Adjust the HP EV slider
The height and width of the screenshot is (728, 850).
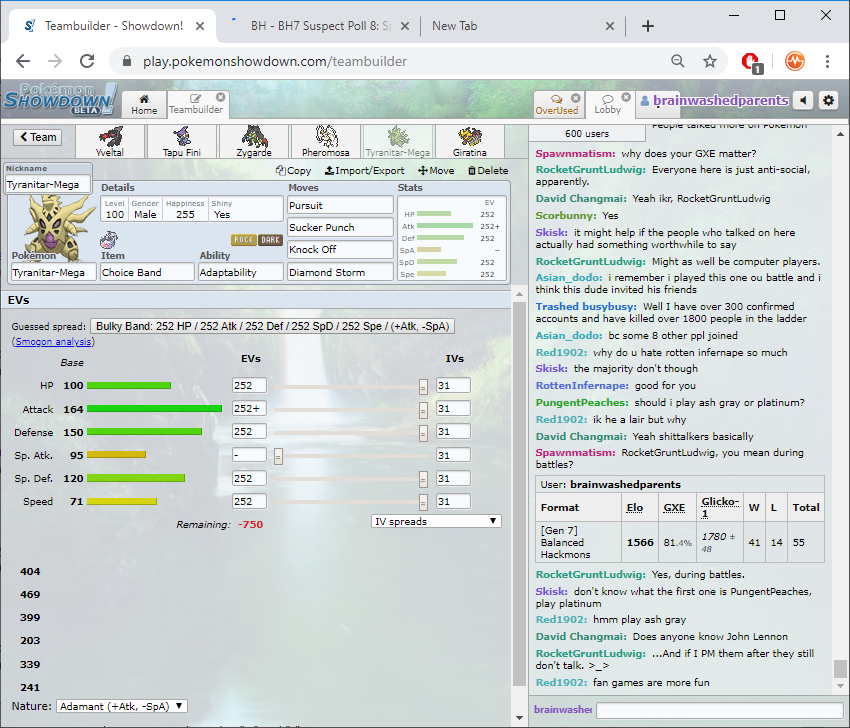coord(423,386)
